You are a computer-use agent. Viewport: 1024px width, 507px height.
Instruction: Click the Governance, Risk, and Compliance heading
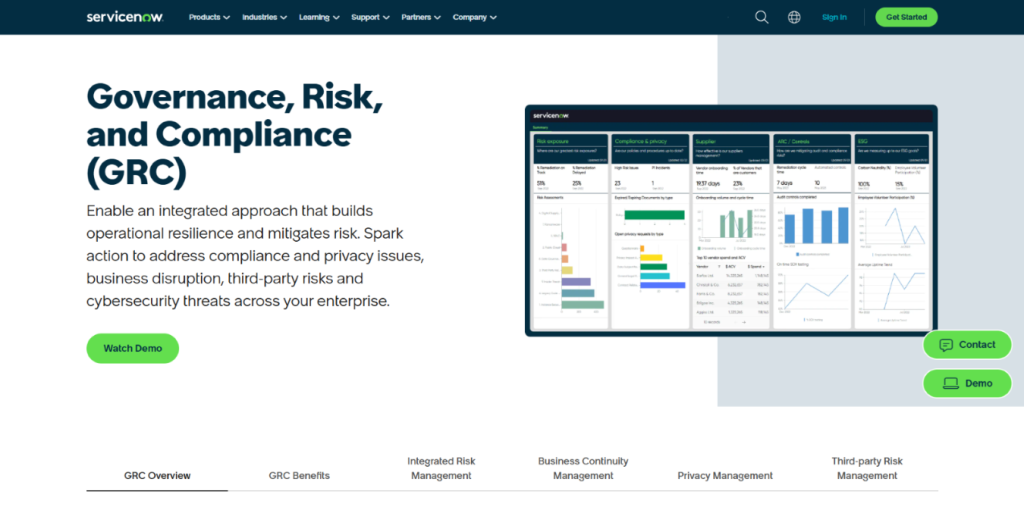[234, 133]
